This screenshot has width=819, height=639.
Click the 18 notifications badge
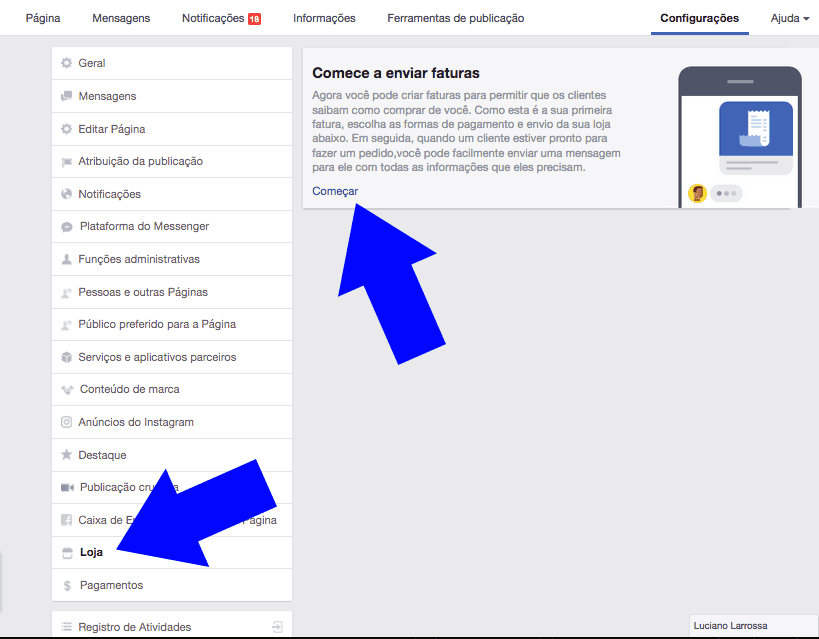[254, 19]
